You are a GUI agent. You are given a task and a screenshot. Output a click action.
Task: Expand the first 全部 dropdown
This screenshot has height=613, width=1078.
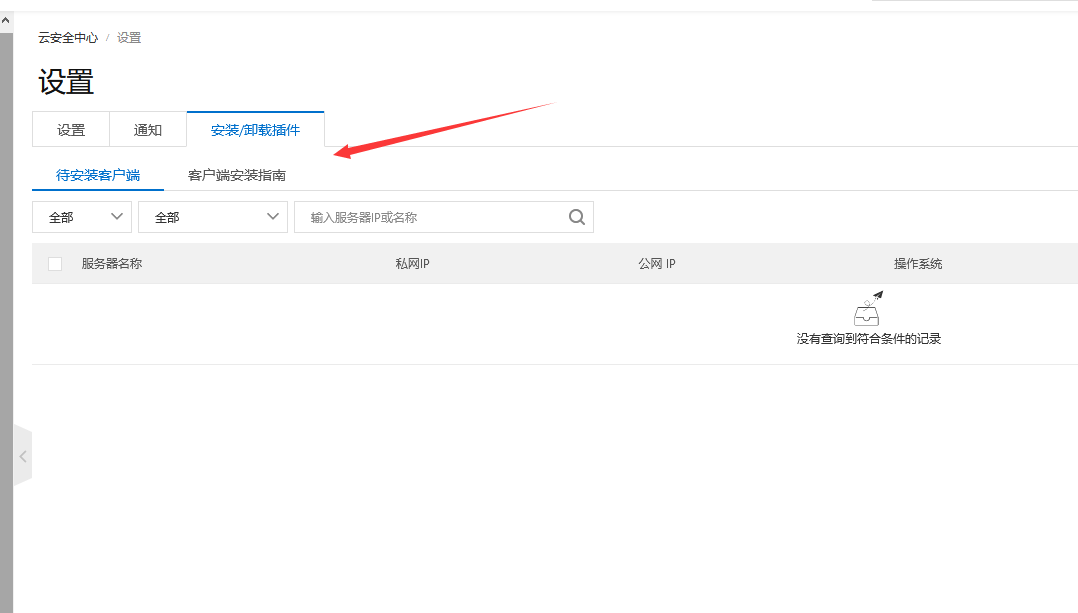point(82,217)
